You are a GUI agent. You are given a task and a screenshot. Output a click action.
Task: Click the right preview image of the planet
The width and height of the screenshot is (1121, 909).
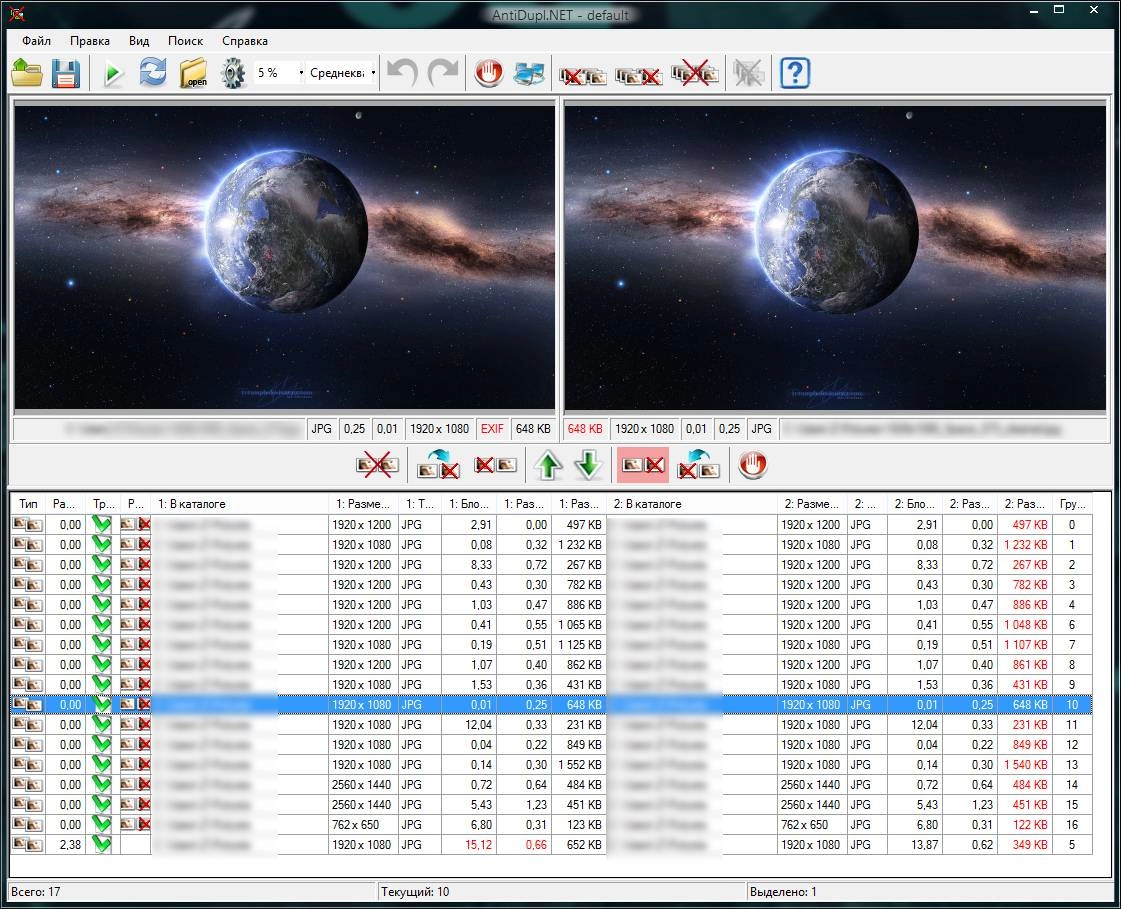(x=835, y=257)
